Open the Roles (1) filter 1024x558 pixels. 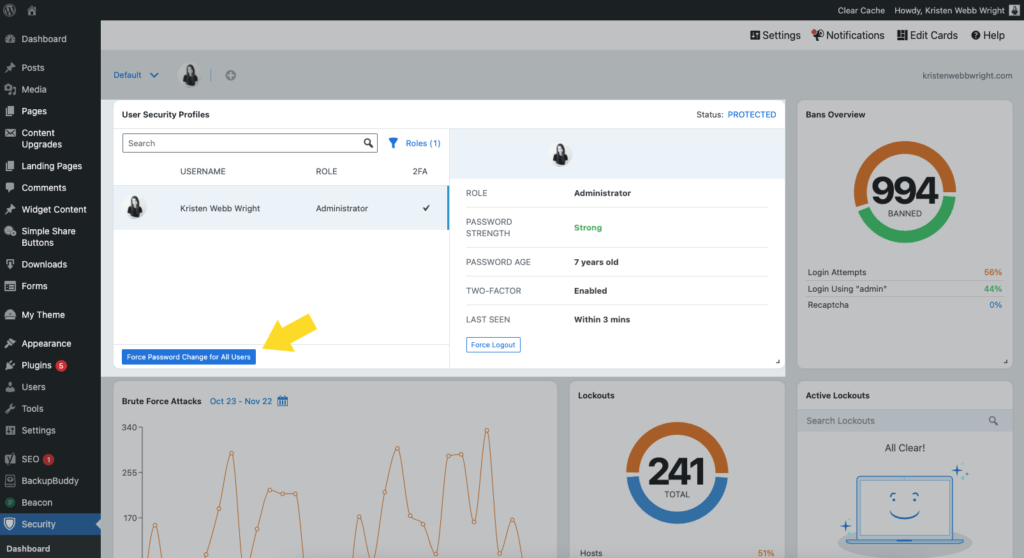pos(415,143)
